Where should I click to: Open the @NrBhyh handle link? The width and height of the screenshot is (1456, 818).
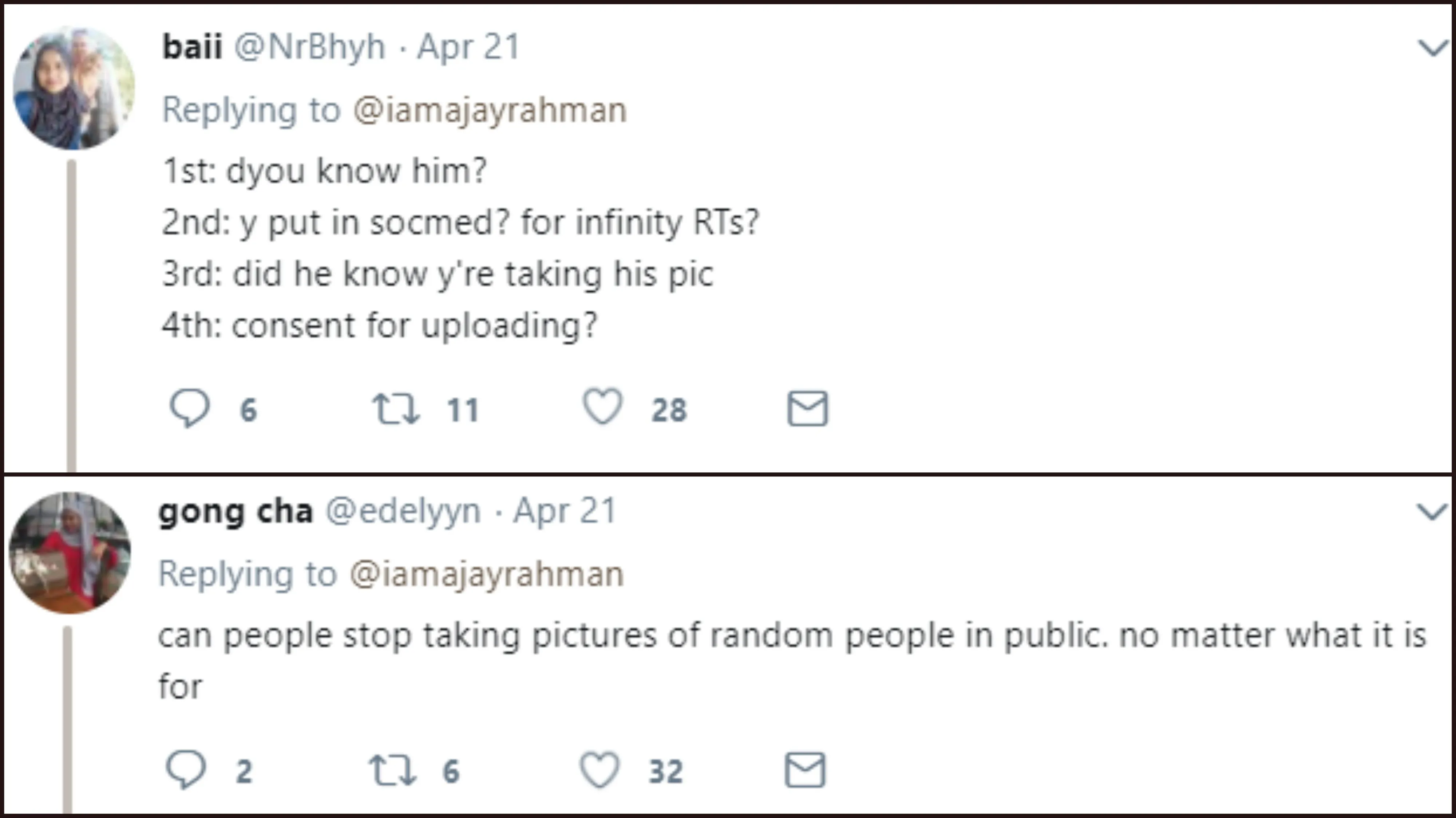click(310, 47)
